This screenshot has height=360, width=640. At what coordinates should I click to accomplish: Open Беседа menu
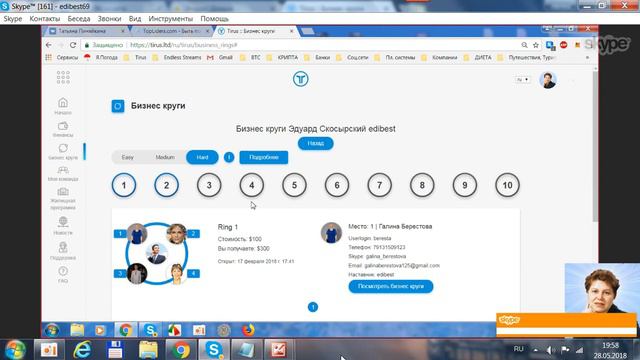coord(79,19)
